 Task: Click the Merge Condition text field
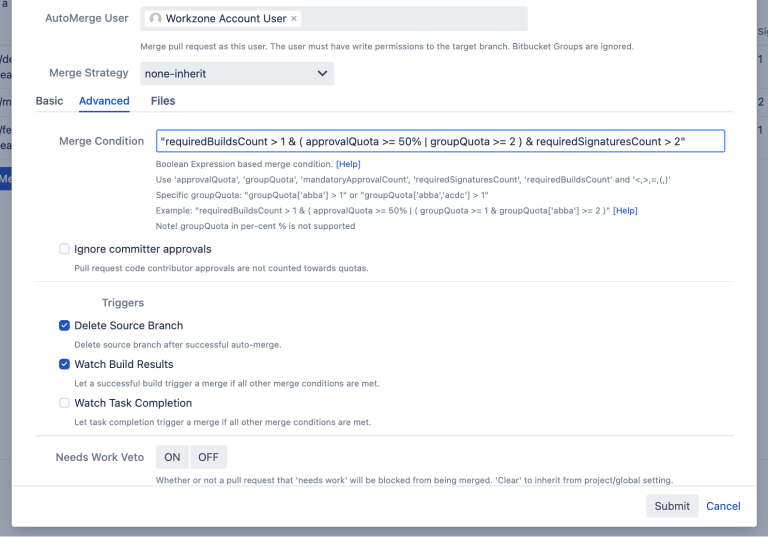click(440, 141)
